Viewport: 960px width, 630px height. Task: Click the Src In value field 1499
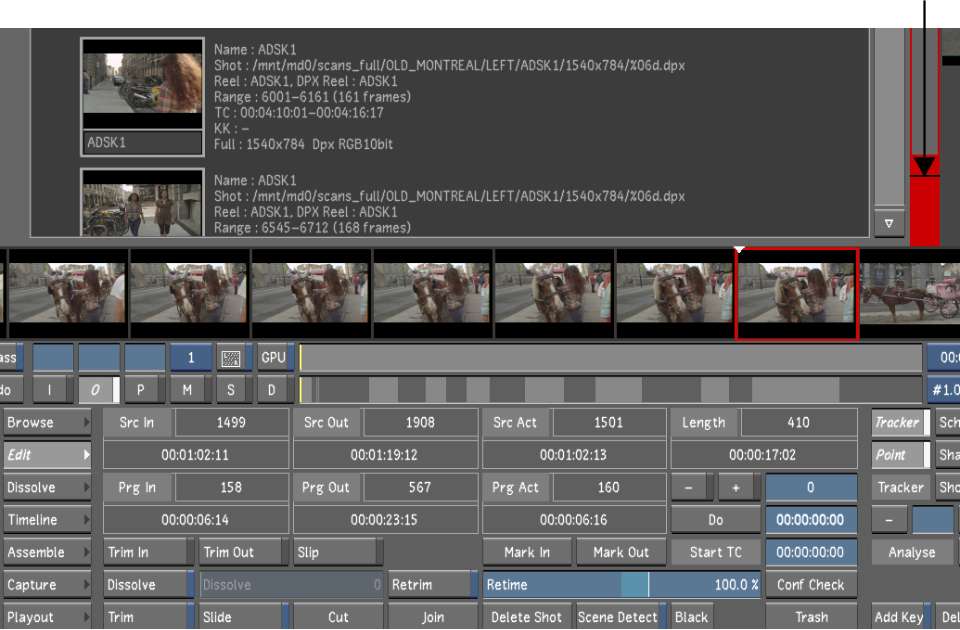click(x=231, y=422)
